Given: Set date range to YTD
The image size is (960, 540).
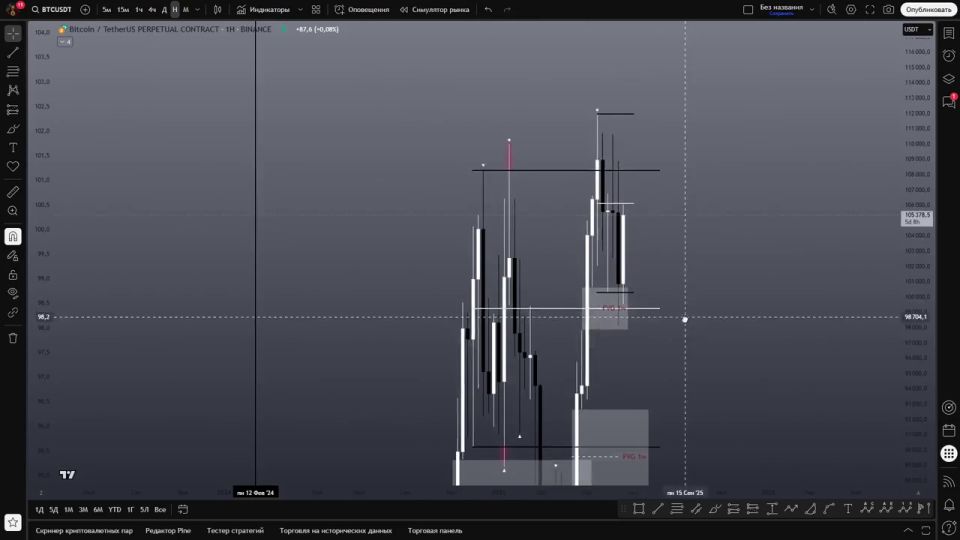Looking at the screenshot, I should [x=114, y=509].
